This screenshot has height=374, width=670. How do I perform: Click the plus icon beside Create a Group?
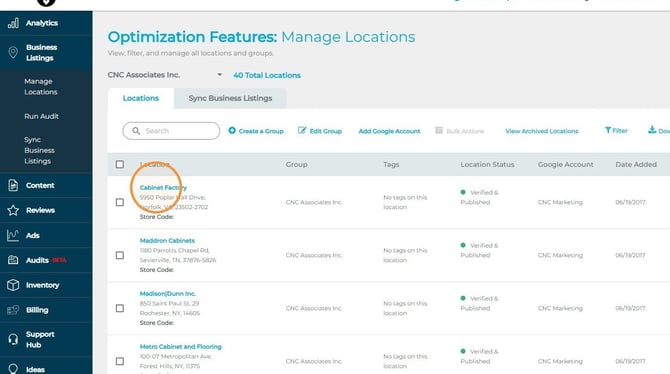point(232,130)
